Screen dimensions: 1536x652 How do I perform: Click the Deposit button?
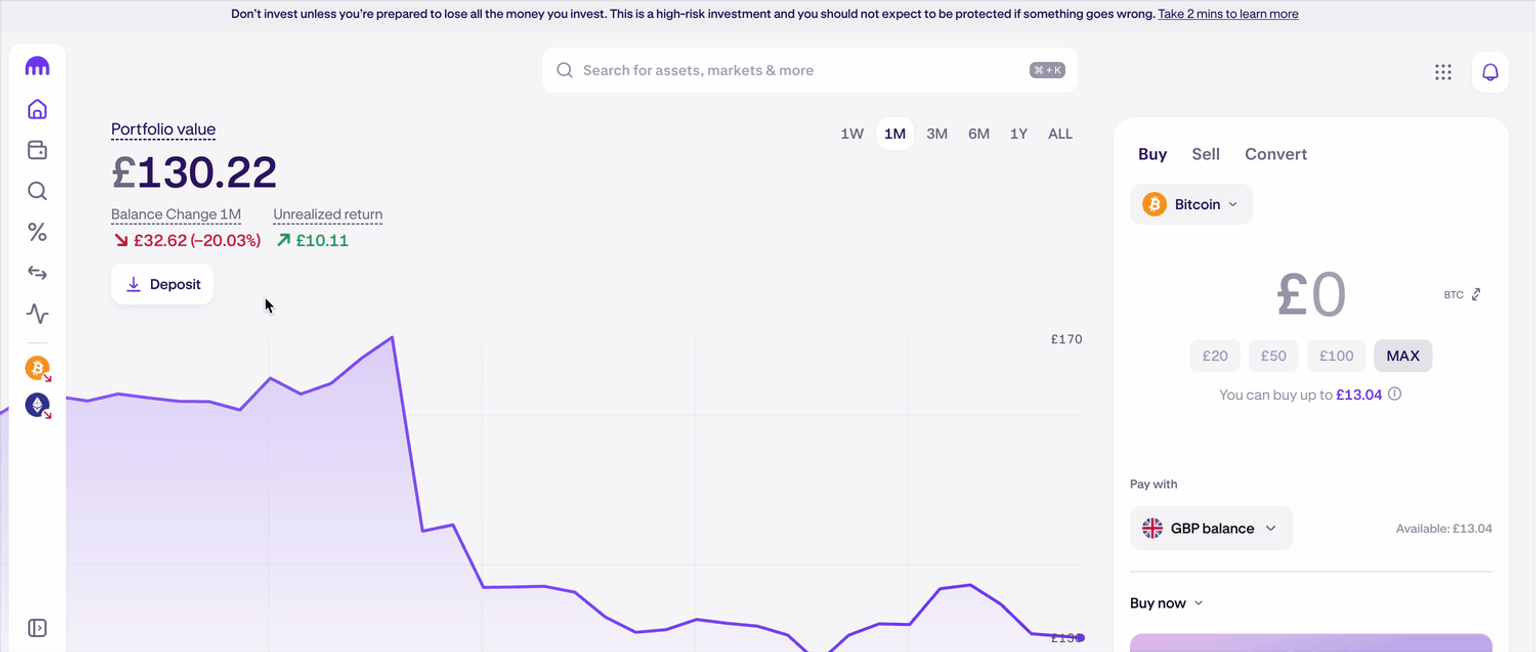(162, 285)
